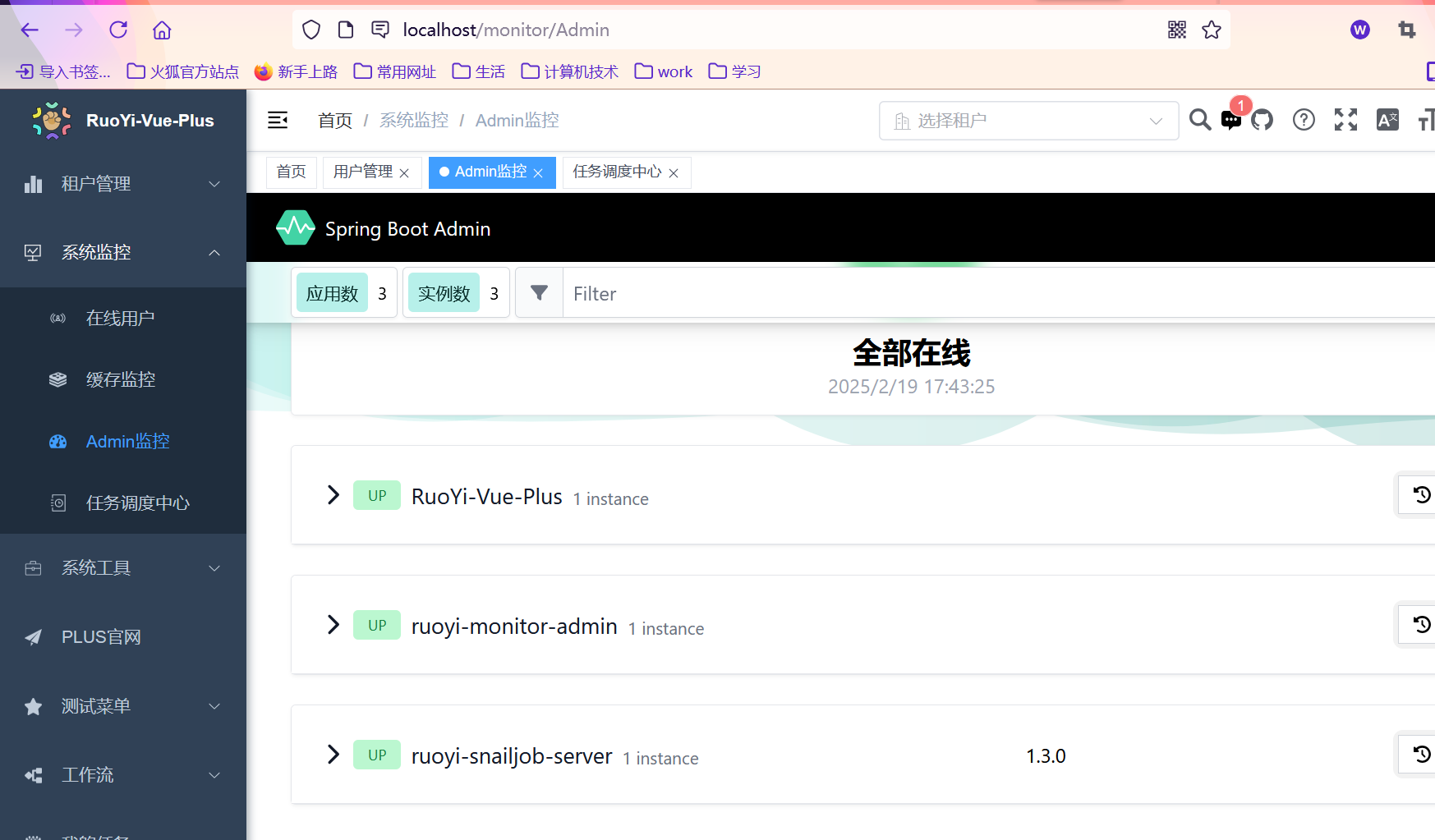1435x840 pixels.
Task: Expand the 工作流 sidebar menu
Action: point(123,775)
